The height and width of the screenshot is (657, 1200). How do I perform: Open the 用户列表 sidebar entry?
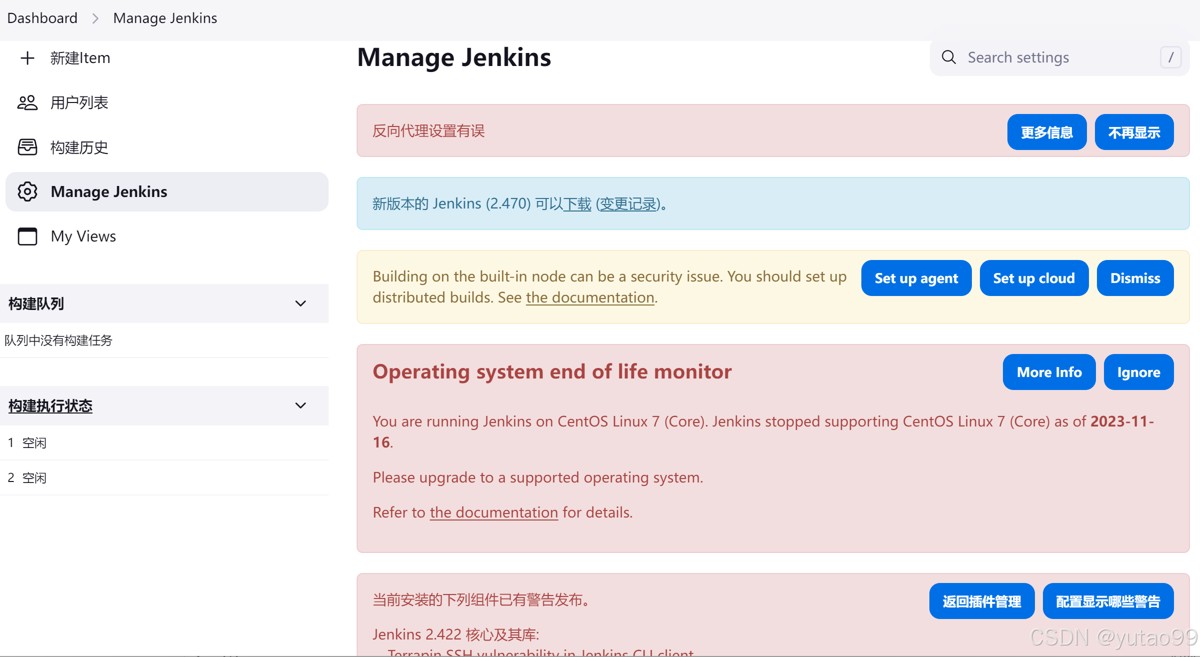(167, 103)
